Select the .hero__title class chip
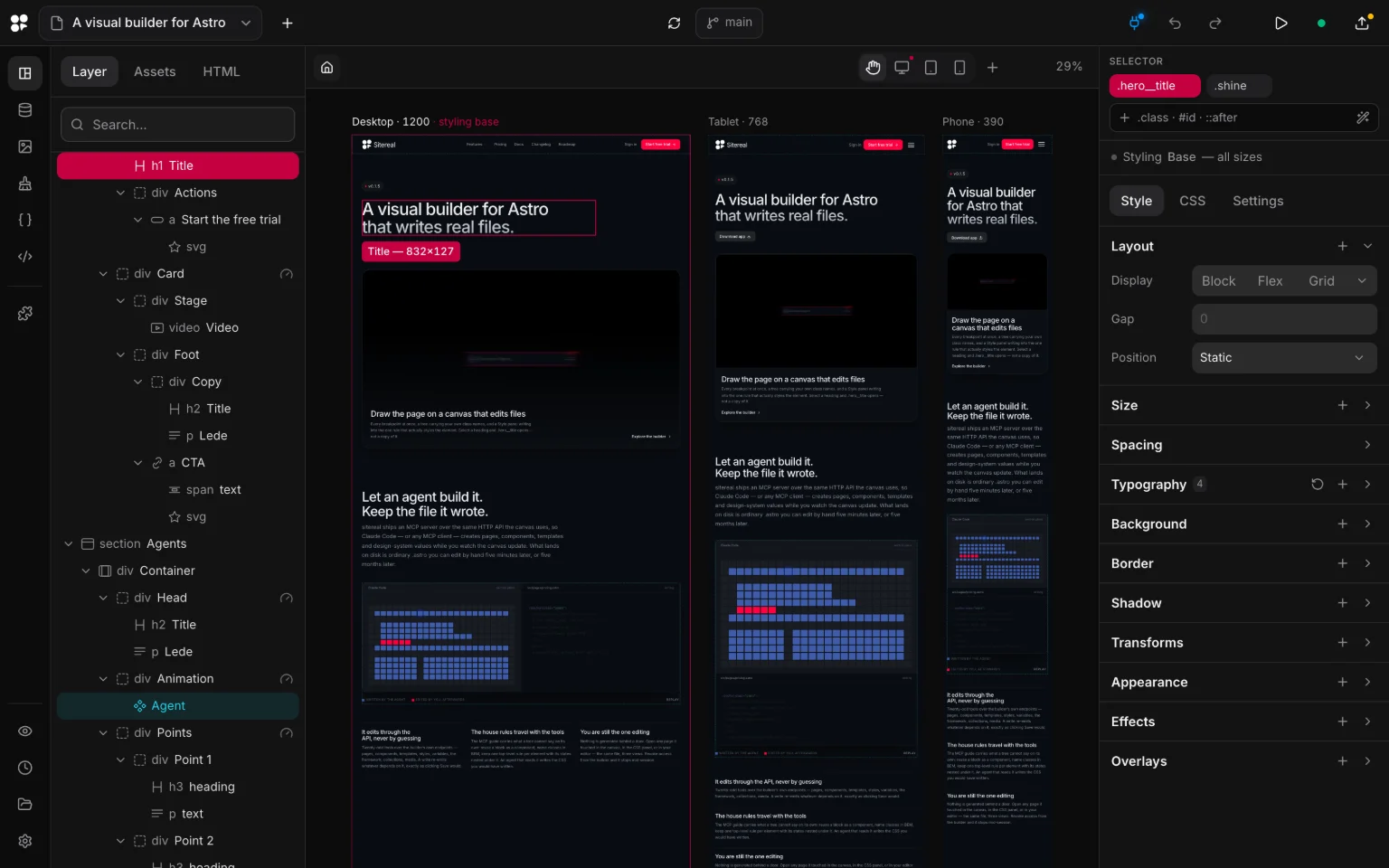 (1155, 86)
